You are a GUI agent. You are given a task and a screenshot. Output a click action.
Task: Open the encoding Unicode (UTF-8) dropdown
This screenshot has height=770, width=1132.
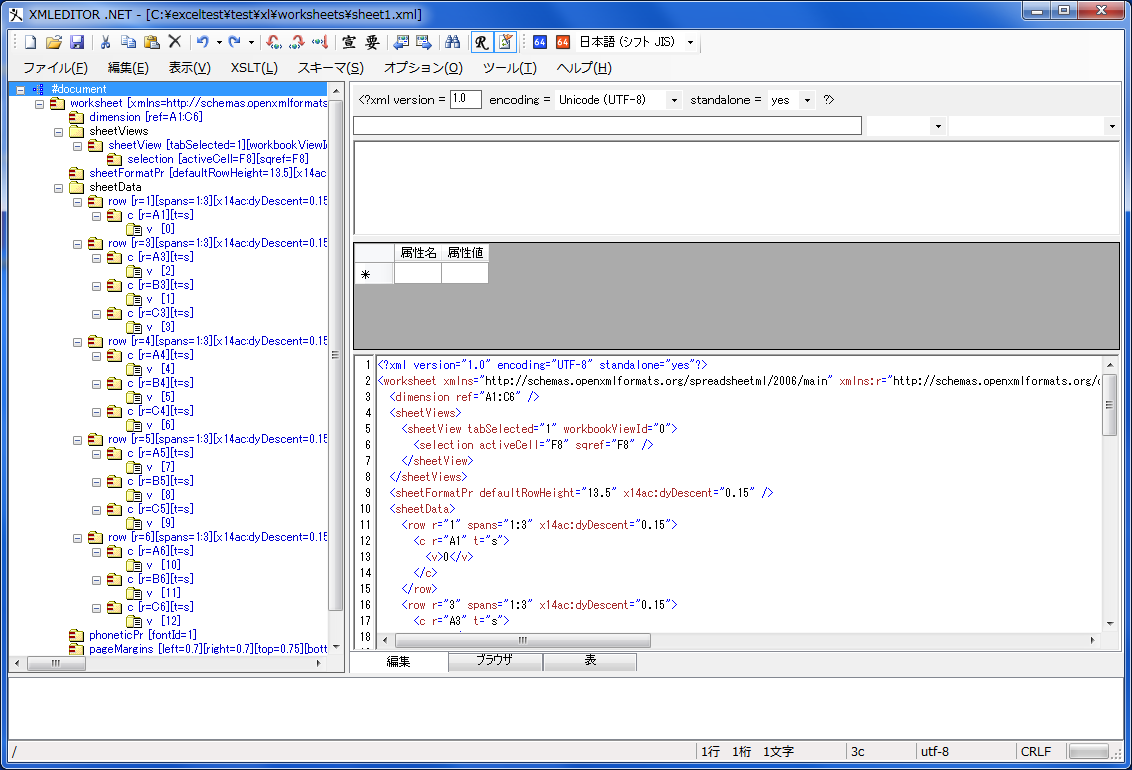click(673, 100)
